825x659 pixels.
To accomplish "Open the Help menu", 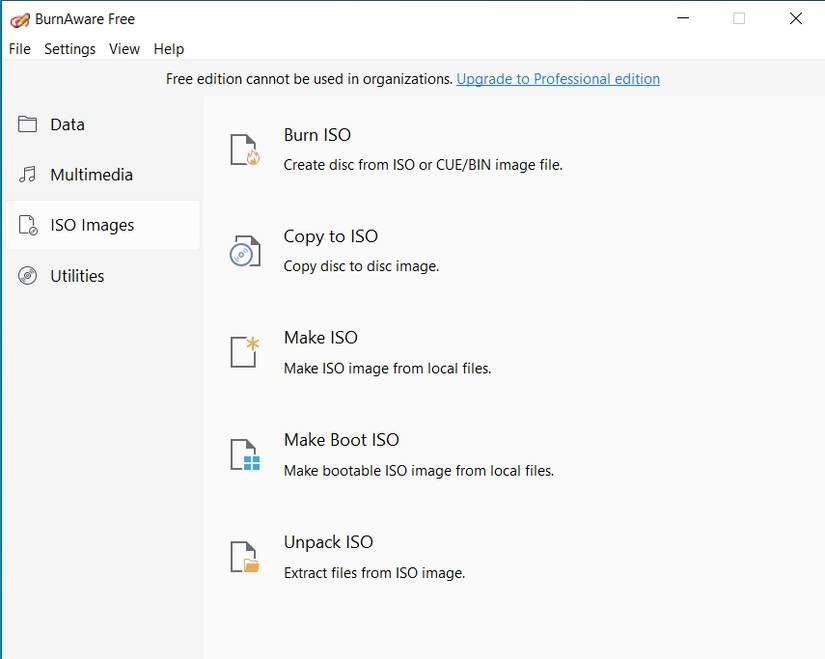I will [x=168, y=48].
